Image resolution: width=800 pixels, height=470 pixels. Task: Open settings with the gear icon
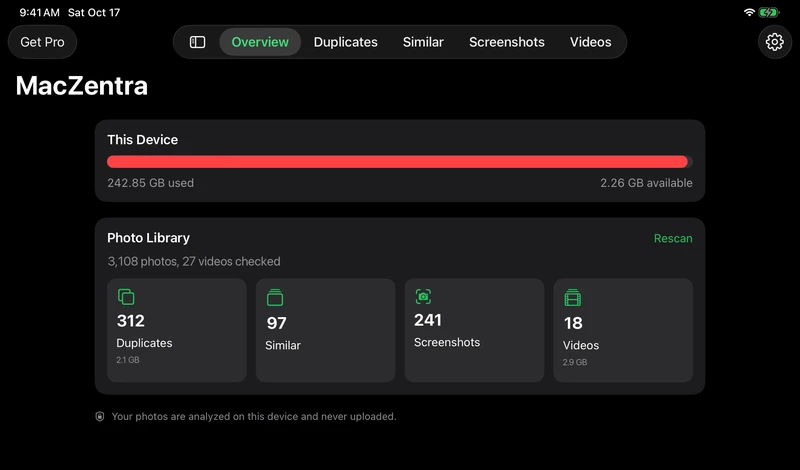774,42
